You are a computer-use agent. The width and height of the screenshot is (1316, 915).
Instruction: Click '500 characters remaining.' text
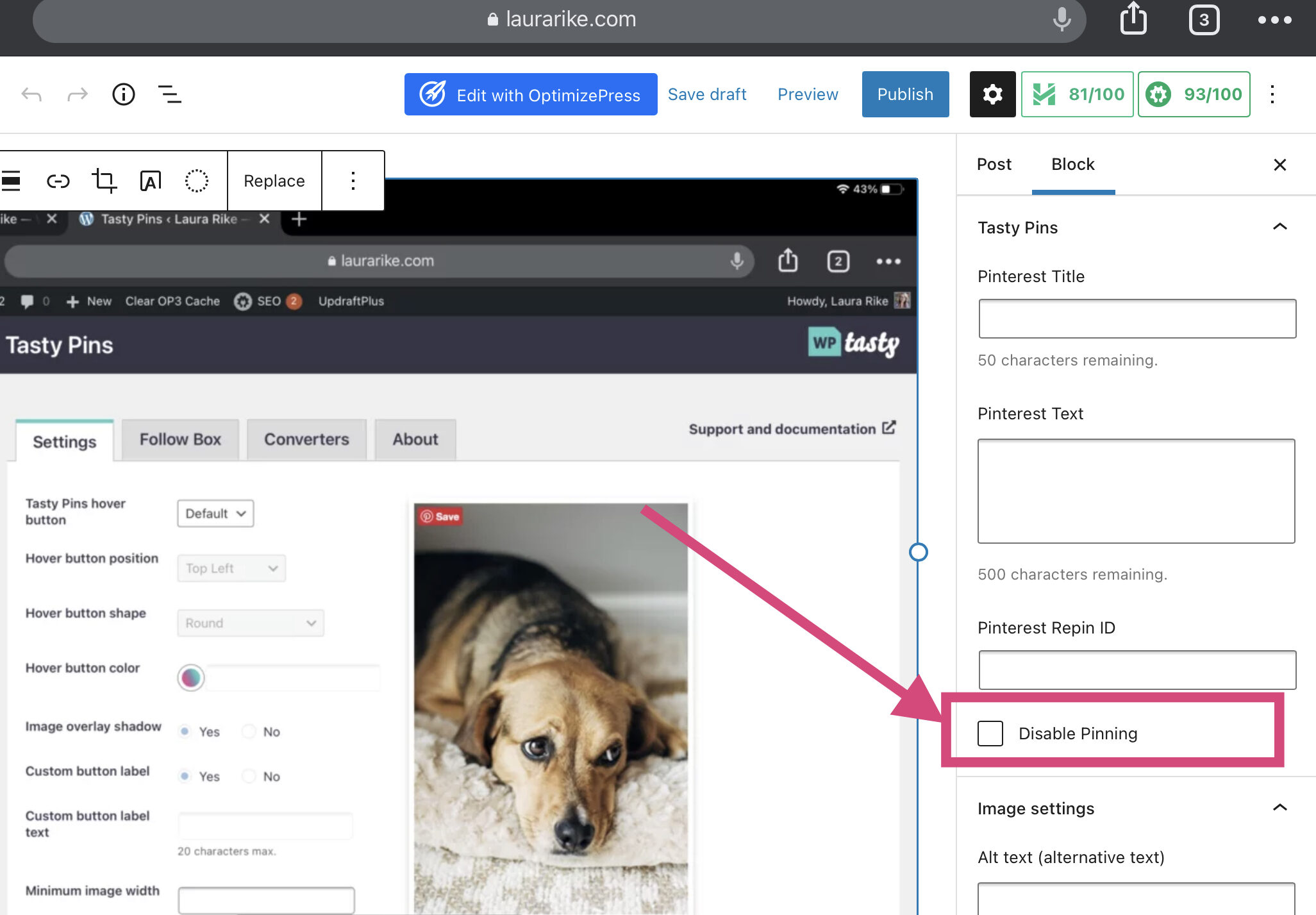point(1072,575)
